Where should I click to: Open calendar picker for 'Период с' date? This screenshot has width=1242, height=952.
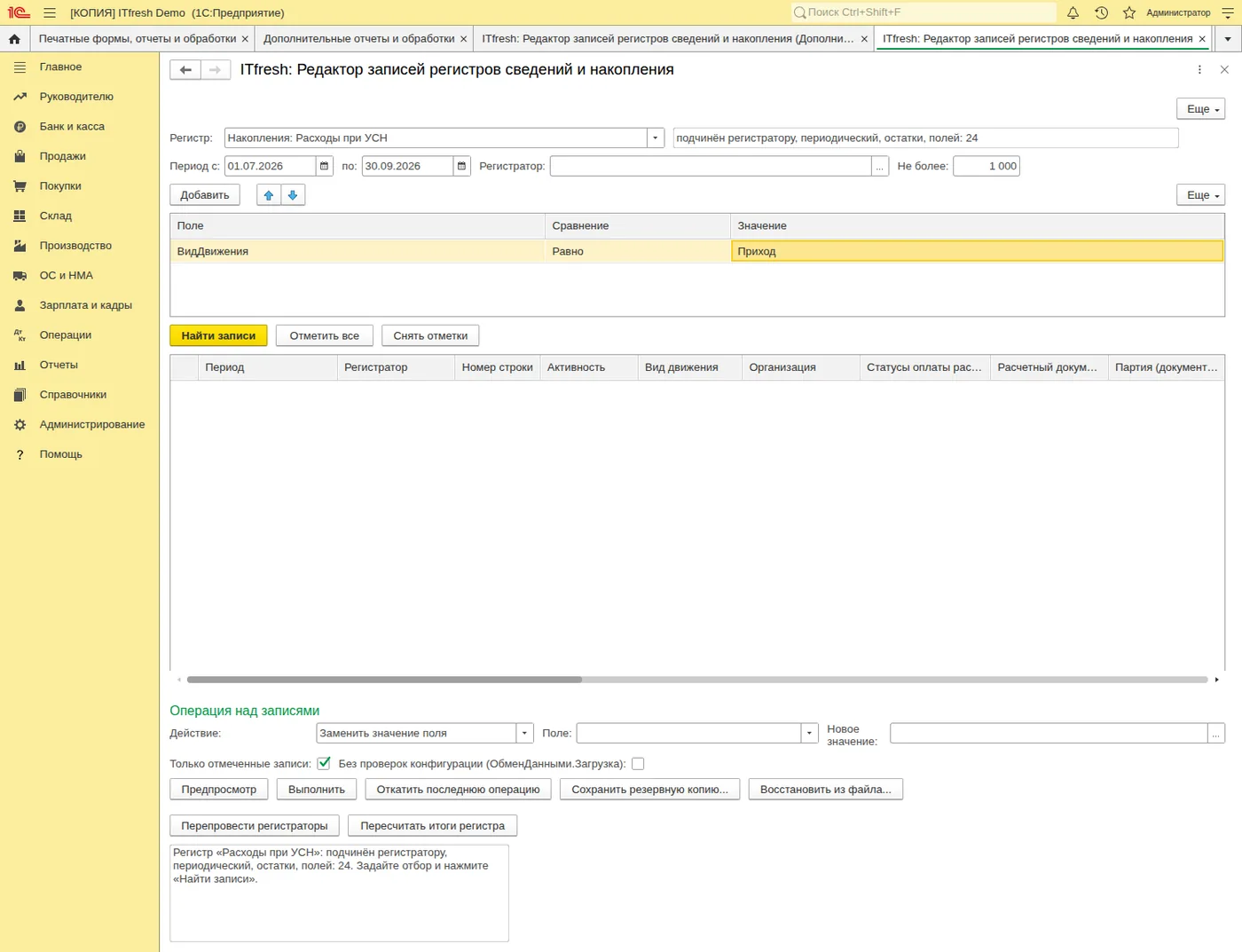[x=325, y=166]
